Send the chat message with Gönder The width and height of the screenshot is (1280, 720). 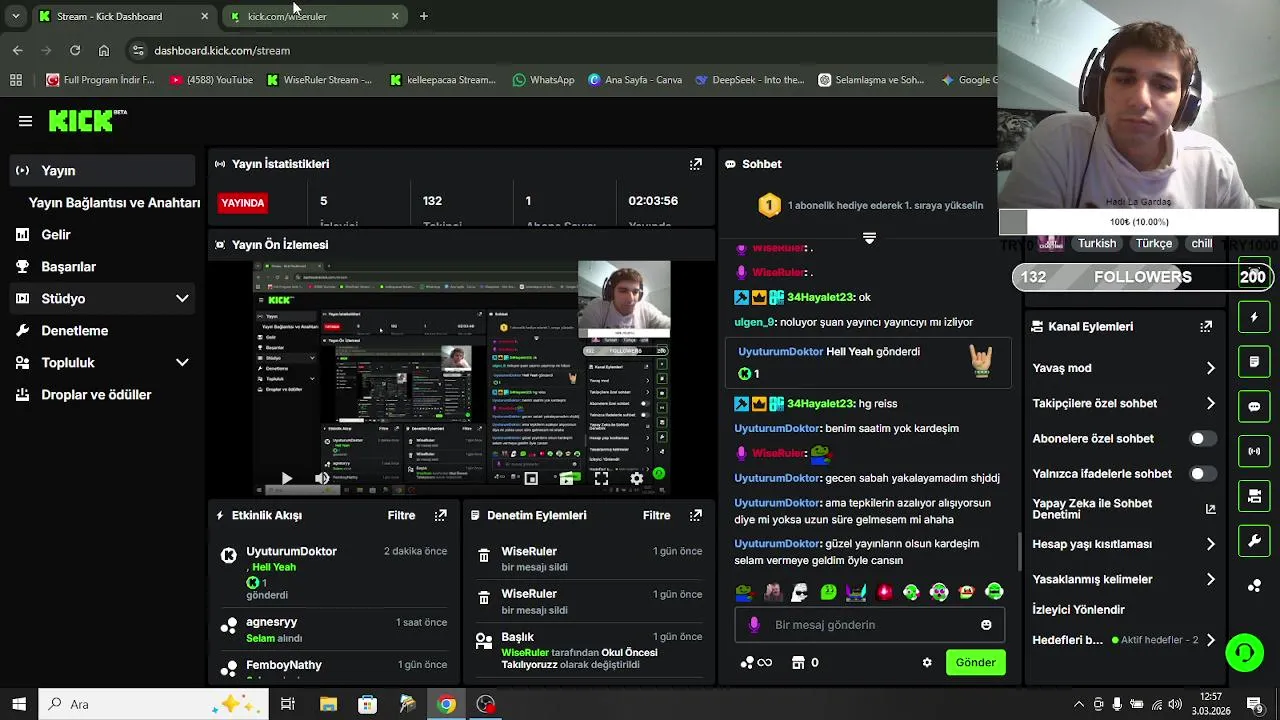pyautogui.click(x=975, y=662)
